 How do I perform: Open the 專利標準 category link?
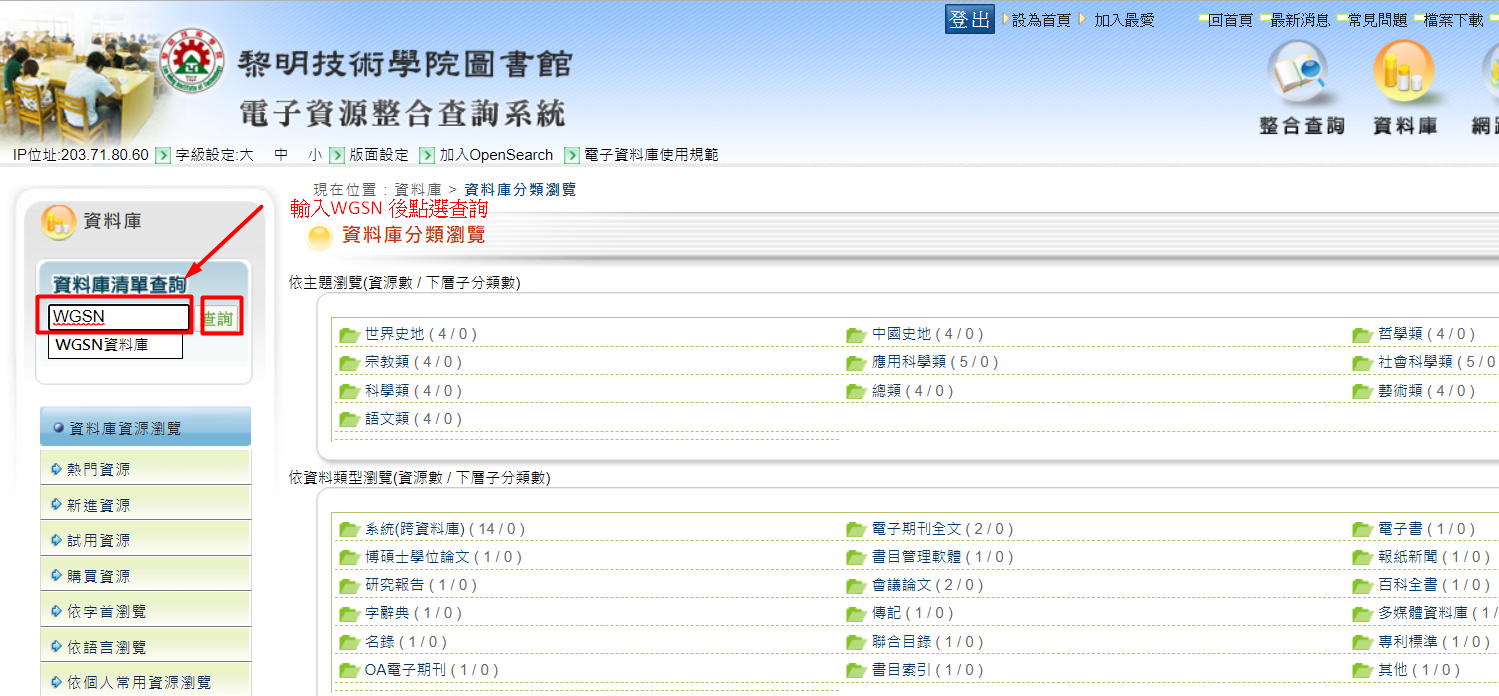click(1409, 642)
